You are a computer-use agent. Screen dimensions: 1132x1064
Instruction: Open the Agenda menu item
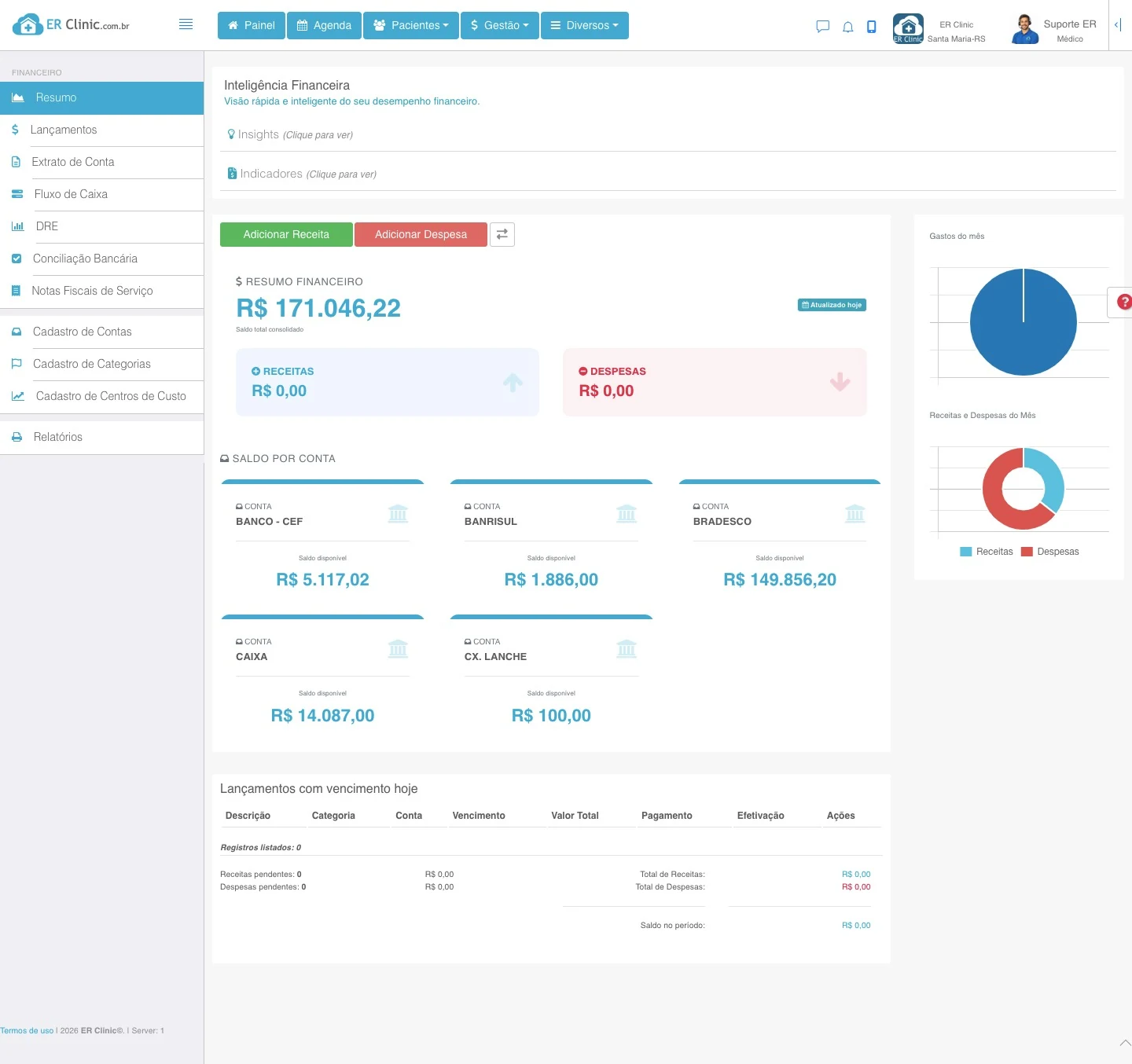tap(324, 25)
